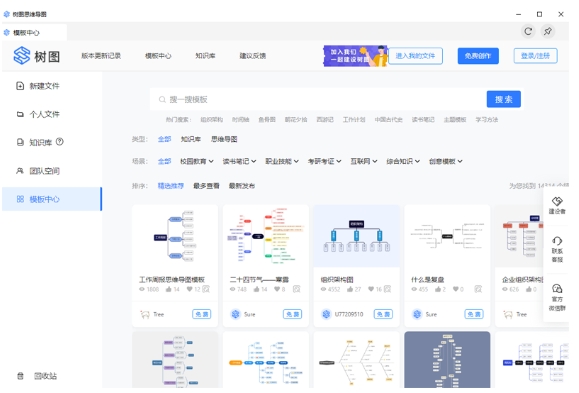
Task: Click heart icon on 二十四节气 card
Action: pyautogui.click(x=277, y=289)
